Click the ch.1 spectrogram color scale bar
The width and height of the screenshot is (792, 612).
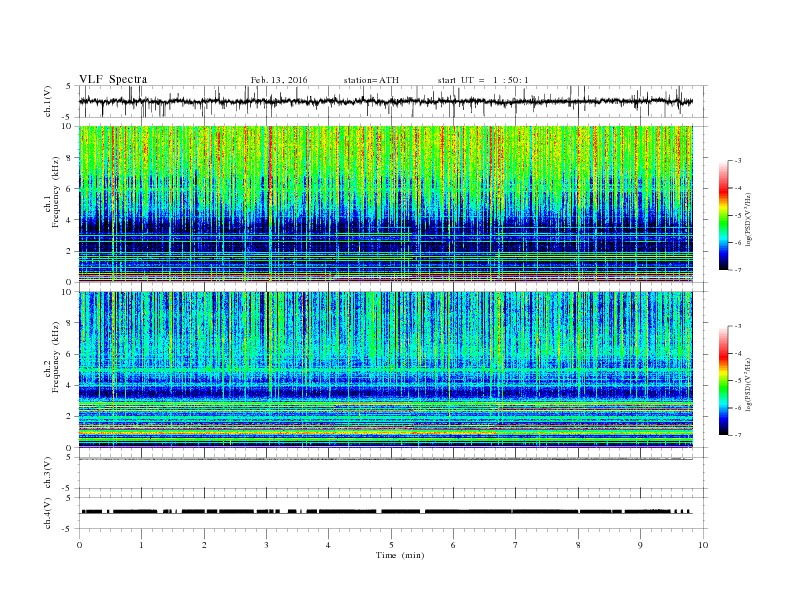tap(724, 216)
